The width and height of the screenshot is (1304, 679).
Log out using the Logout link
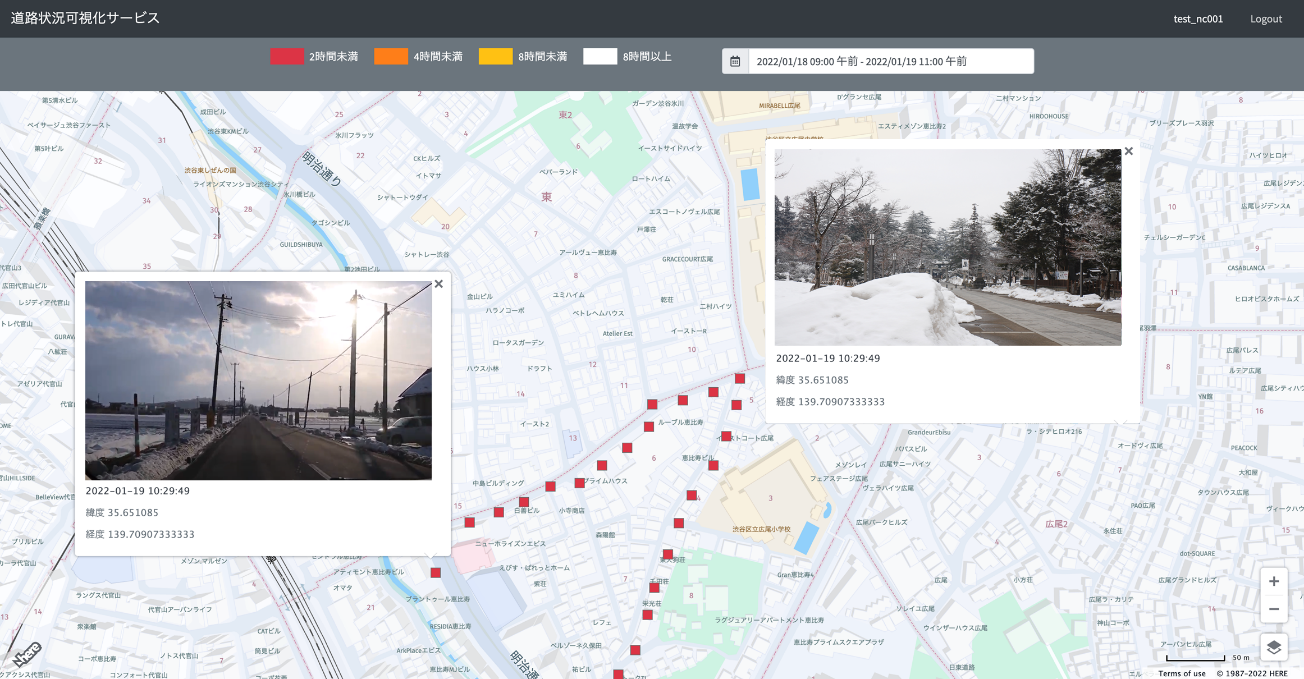1266,19
